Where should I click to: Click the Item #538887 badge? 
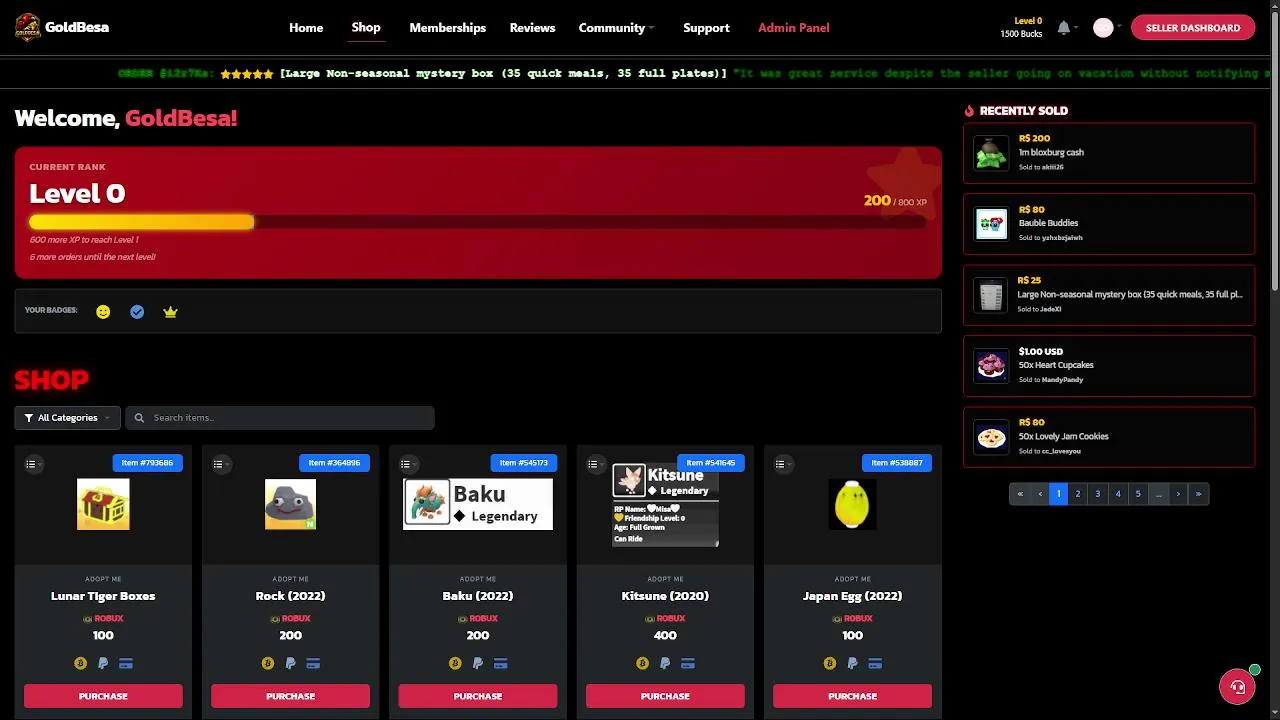[897, 463]
